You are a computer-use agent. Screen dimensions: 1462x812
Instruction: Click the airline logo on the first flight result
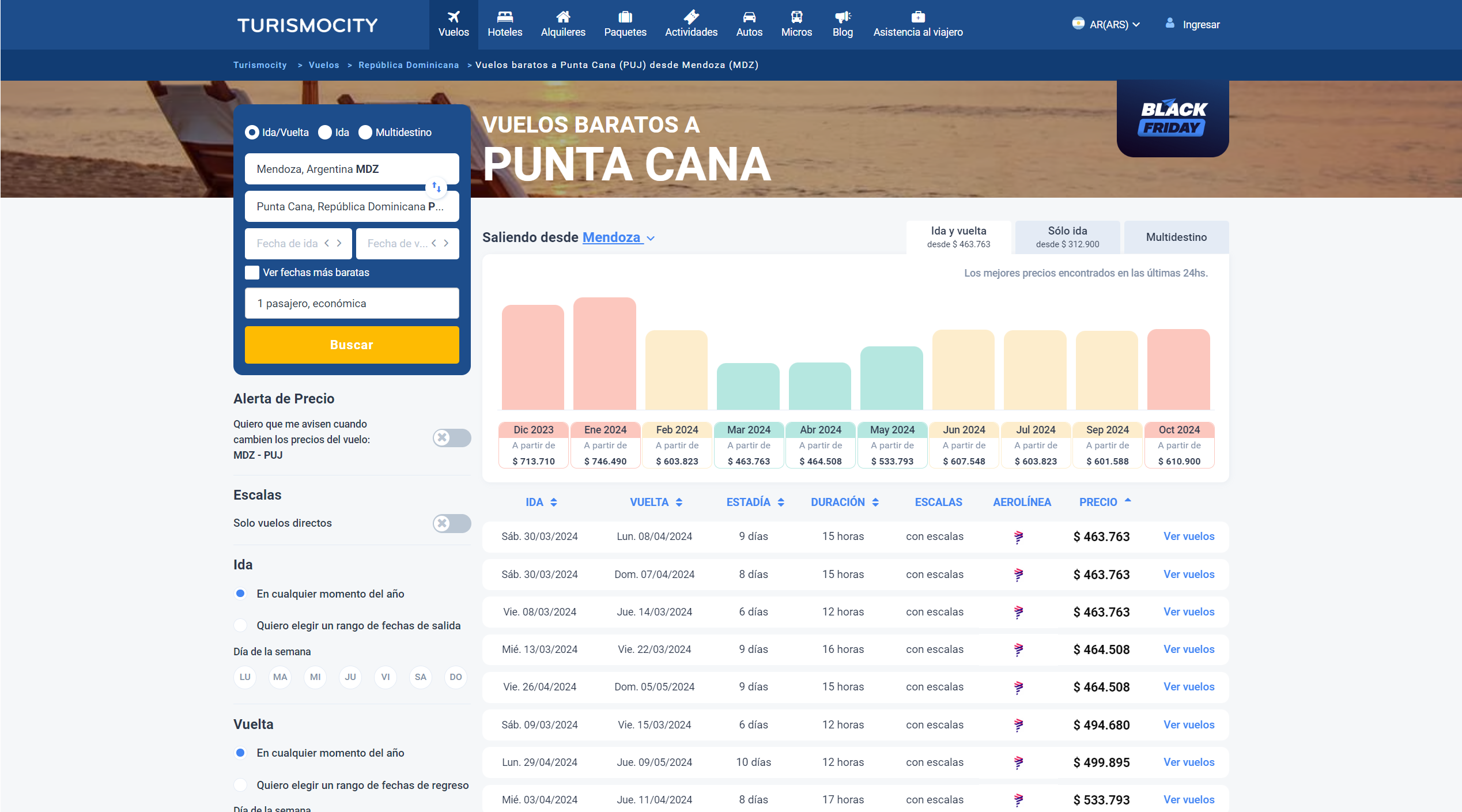(1019, 537)
